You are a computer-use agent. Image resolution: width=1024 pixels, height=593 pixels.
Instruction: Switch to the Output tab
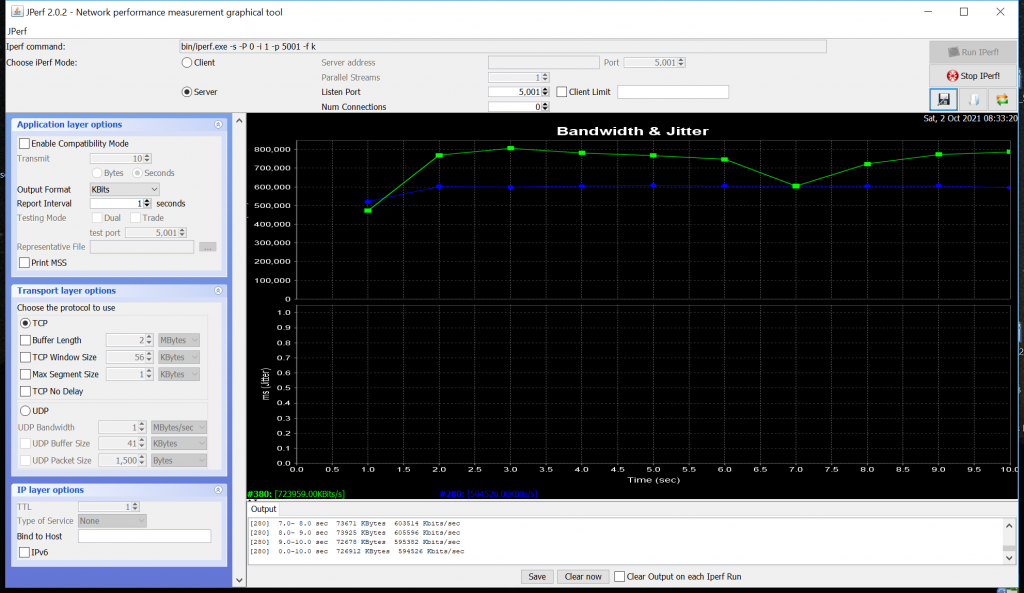coord(263,509)
